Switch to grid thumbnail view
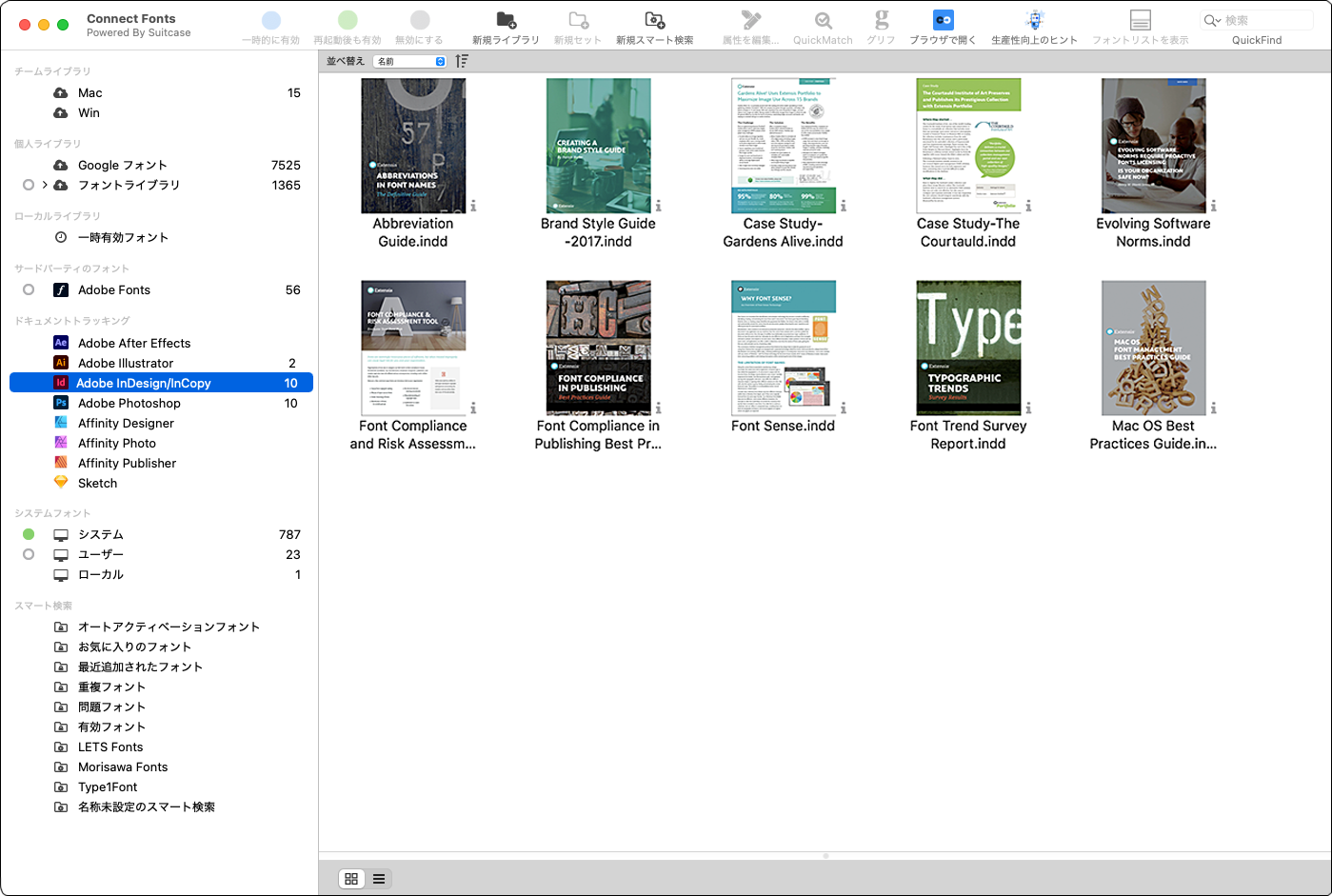This screenshot has height=896, width=1332. (x=351, y=879)
